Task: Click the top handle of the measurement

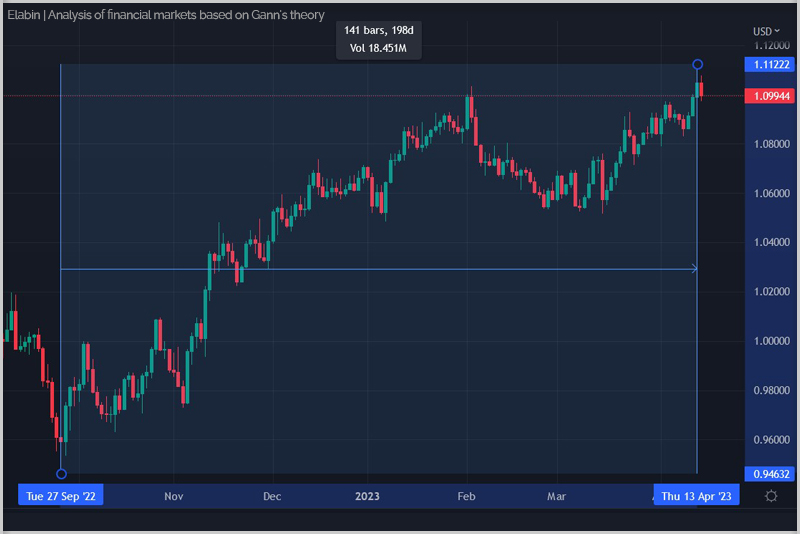Action: (x=697, y=64)
